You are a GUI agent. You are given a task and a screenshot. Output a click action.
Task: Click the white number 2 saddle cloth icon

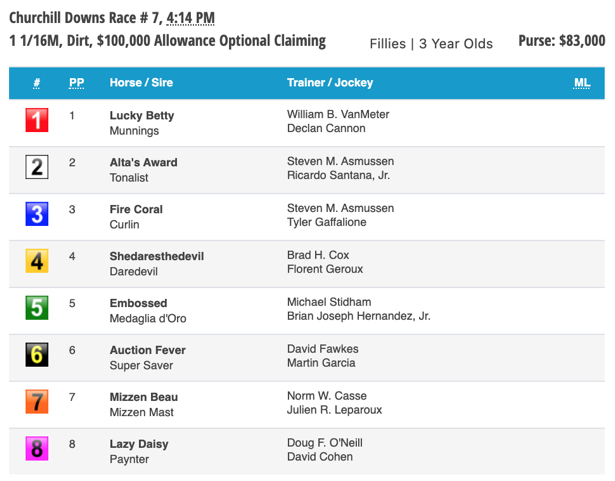[37, 168]
